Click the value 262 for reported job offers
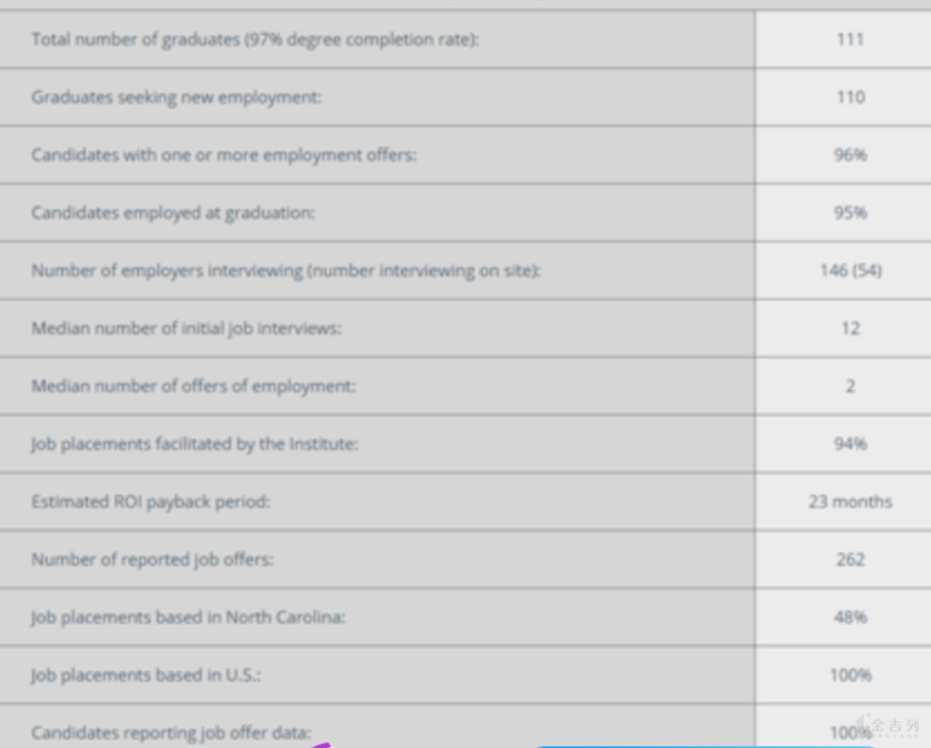Screen dimensions: 931x748 coord(850,560)
